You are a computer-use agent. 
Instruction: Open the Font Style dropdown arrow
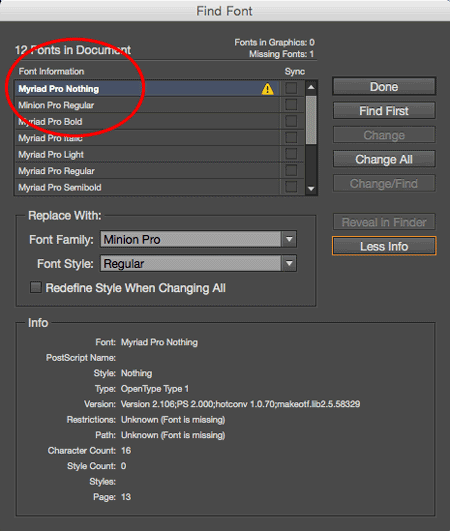(289, 263)
